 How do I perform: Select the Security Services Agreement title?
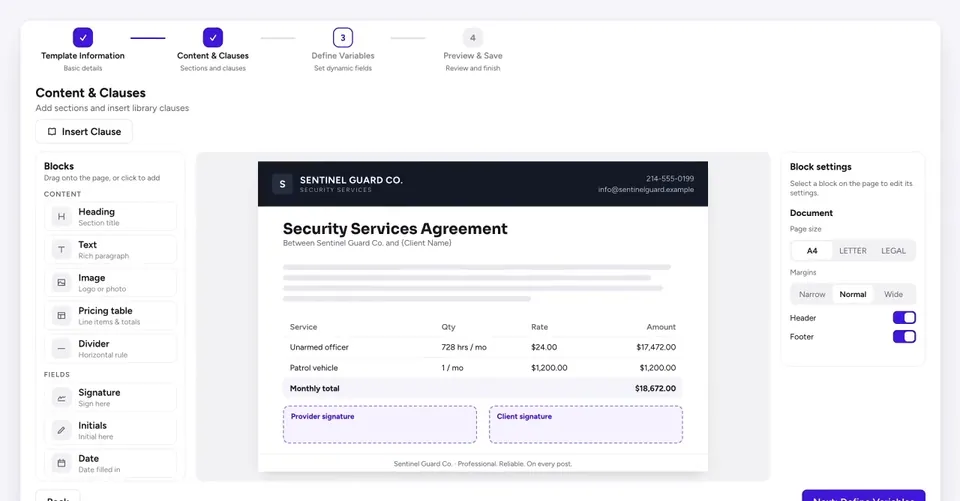click(x=395, y=228)
